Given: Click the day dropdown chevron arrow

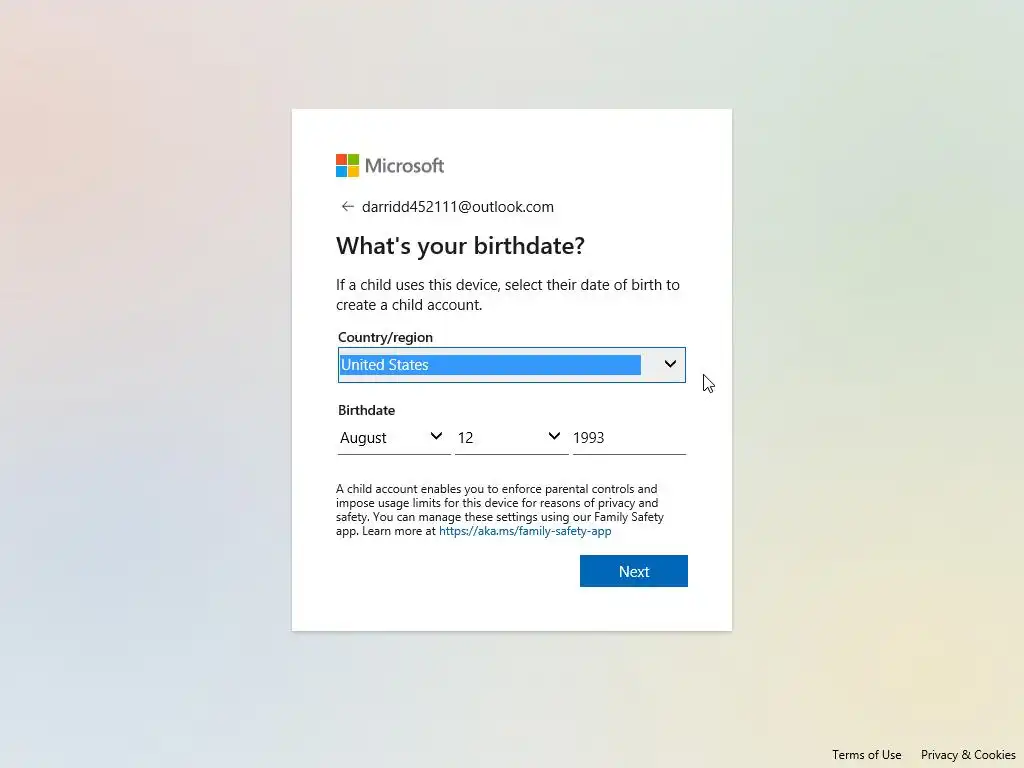Looking at the screenshot, I should pyautogui.click(x=554, y=437).
